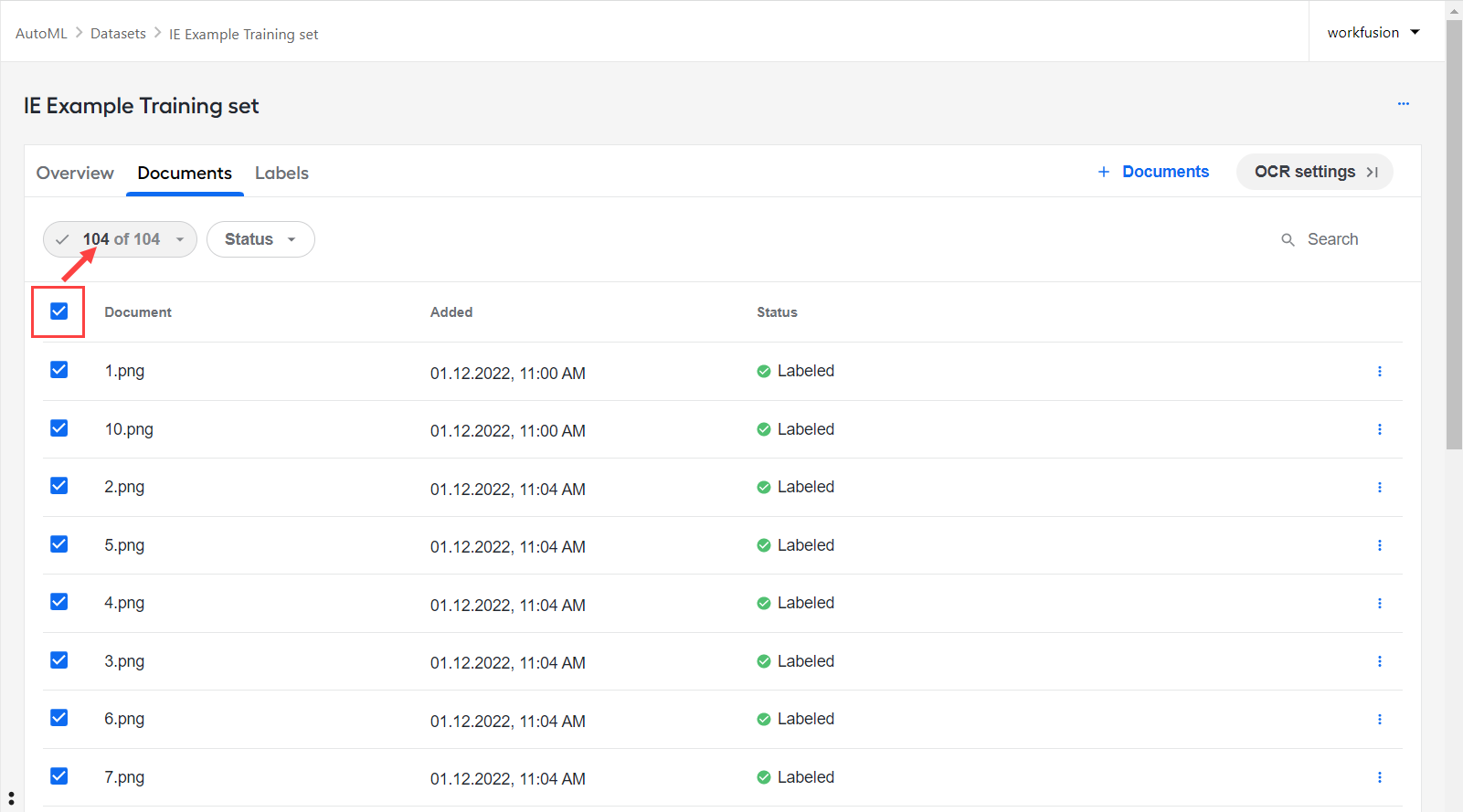Open the 10.png document
The width and height of the screenshot is (1463, 812).
tap(129, 429)
